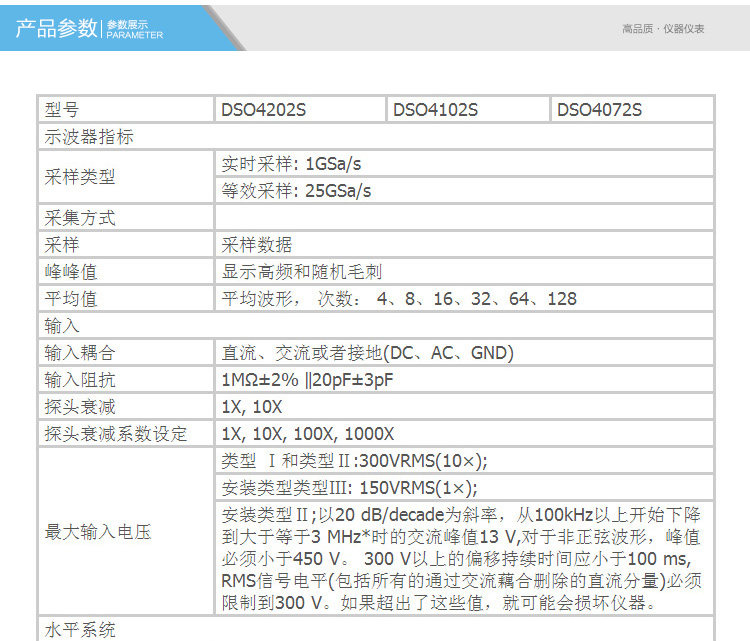Click the 直流、交流或者接地 value cell
This screenshot has height=641, width=750.
464,353
